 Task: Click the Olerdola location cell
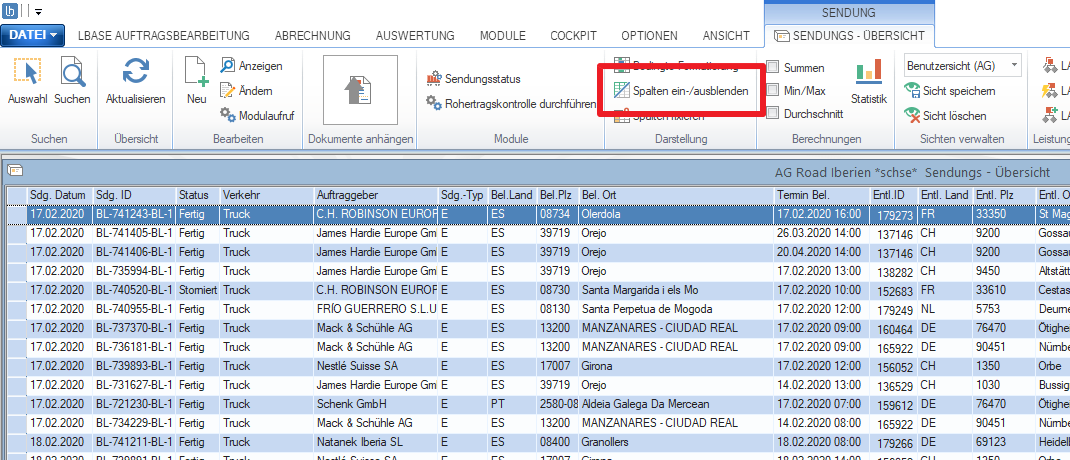coord(676,214)
